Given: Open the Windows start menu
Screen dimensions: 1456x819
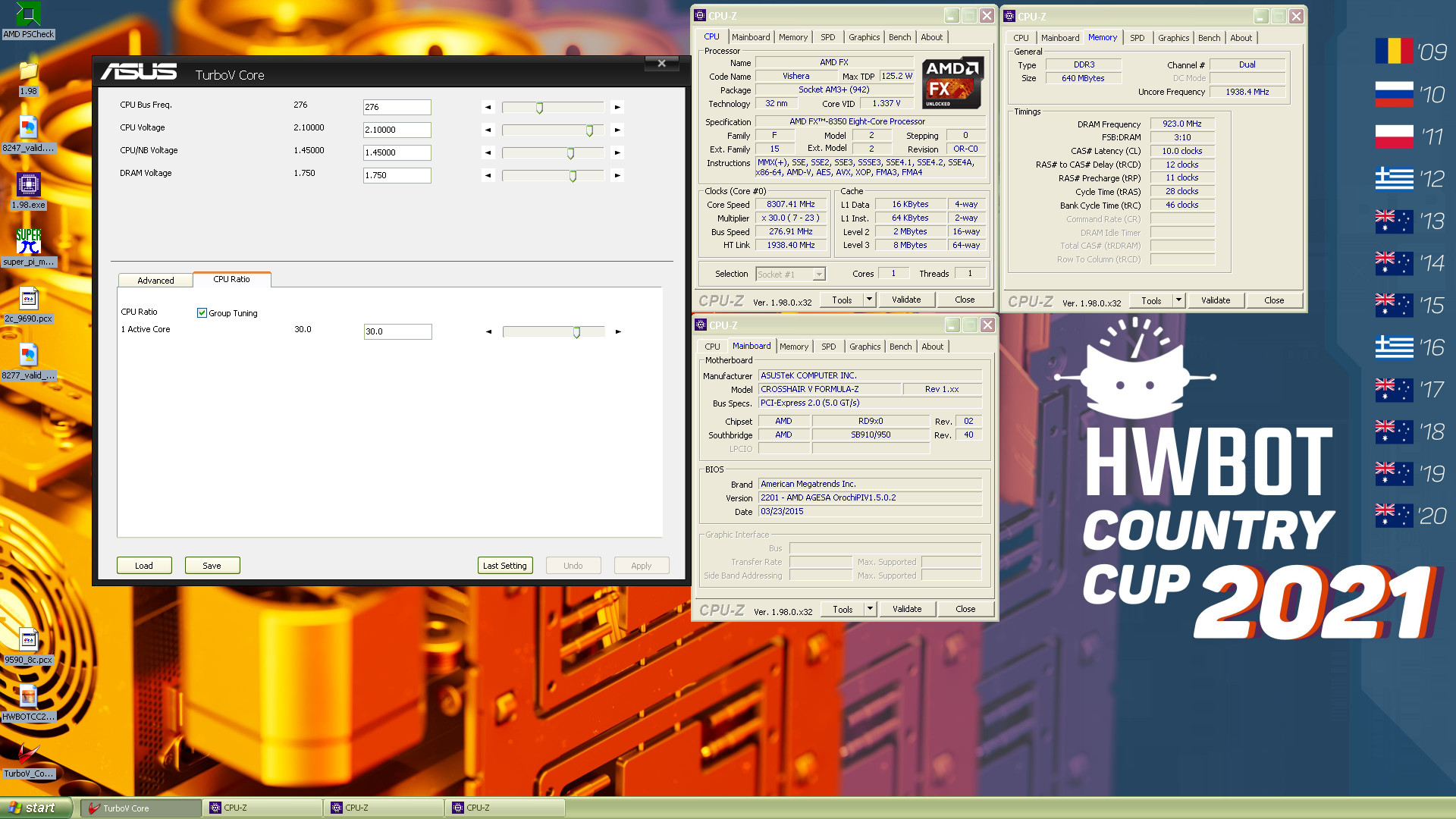Looking at the screenshot, I should coord(36,808).
